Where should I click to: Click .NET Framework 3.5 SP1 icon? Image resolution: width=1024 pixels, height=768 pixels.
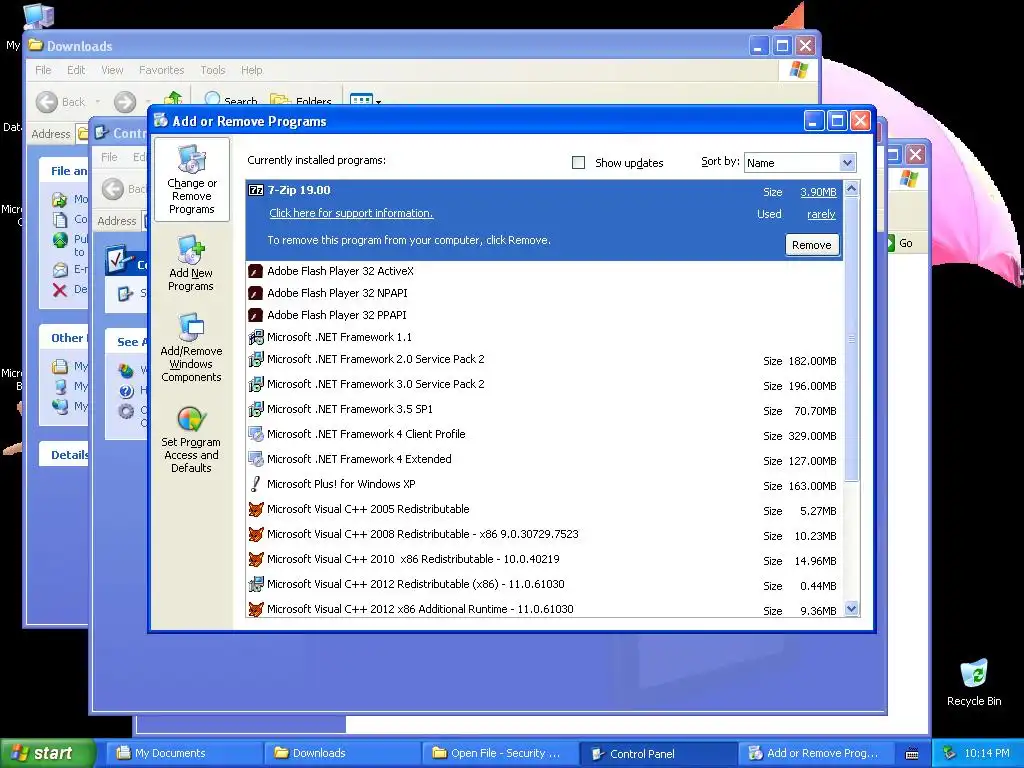256,409
